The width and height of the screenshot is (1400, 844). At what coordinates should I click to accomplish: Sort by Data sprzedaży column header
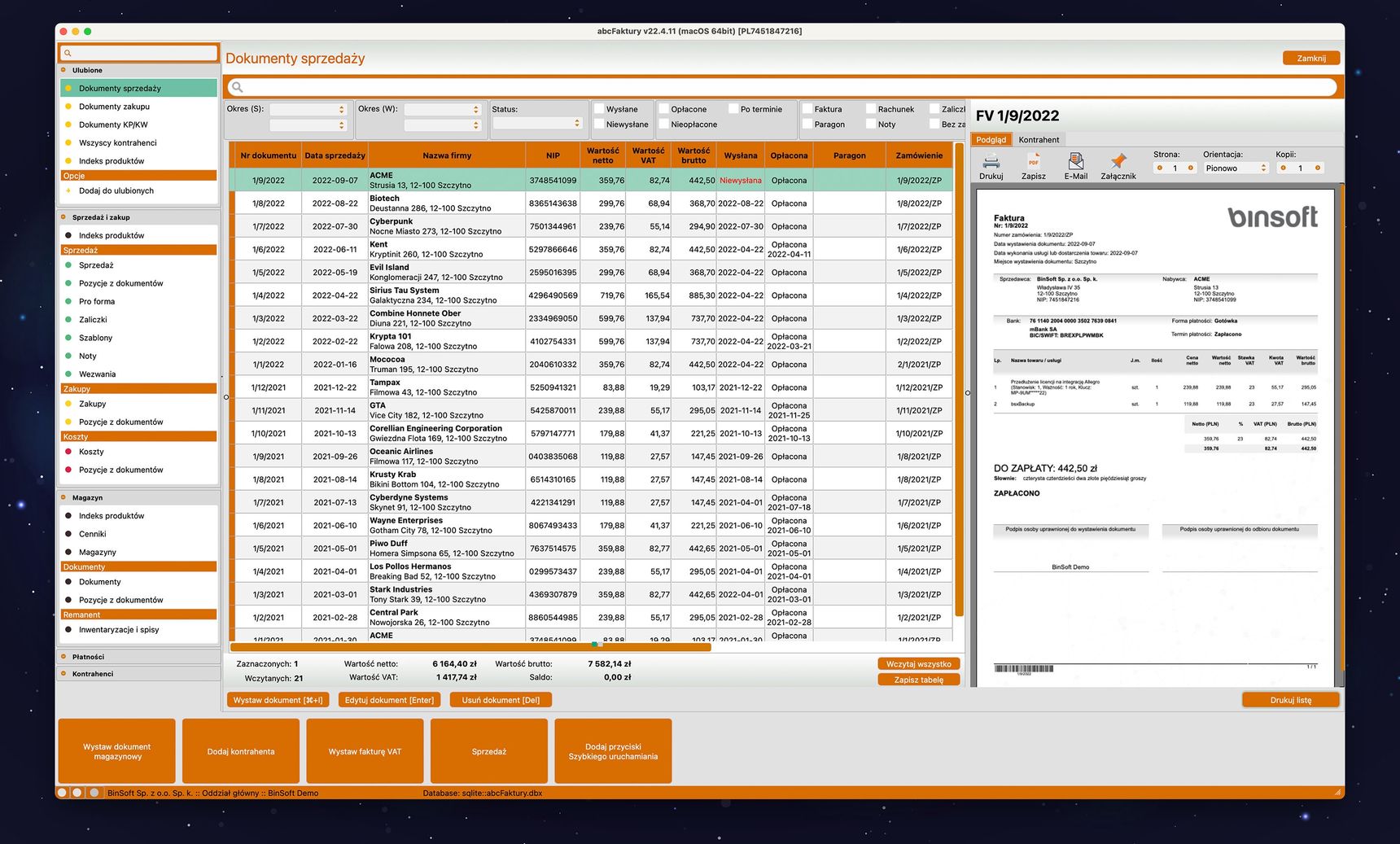tap(335, 155)
